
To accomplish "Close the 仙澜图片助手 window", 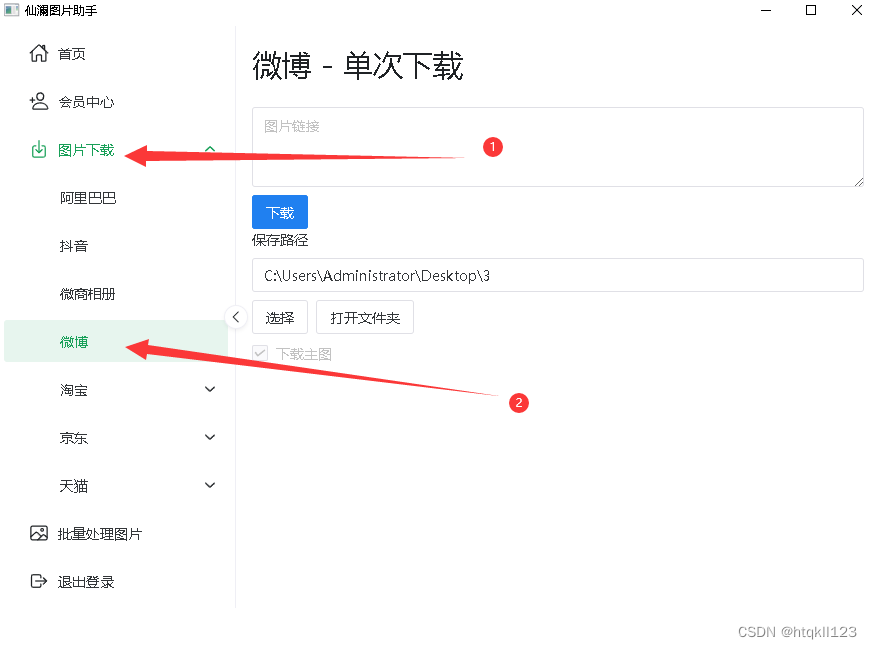I will [857, 10].
